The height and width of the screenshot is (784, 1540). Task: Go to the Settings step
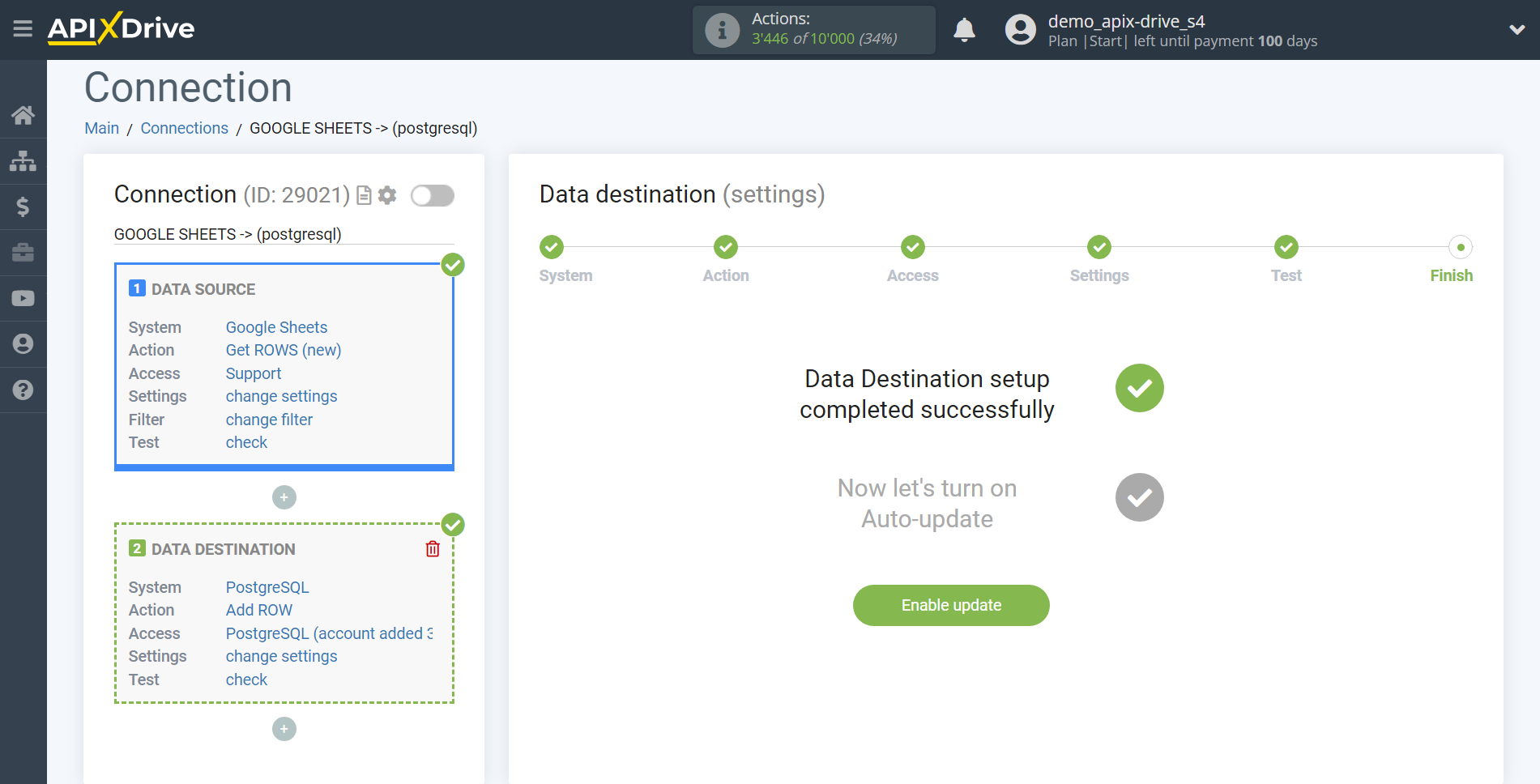[1099, 247]
